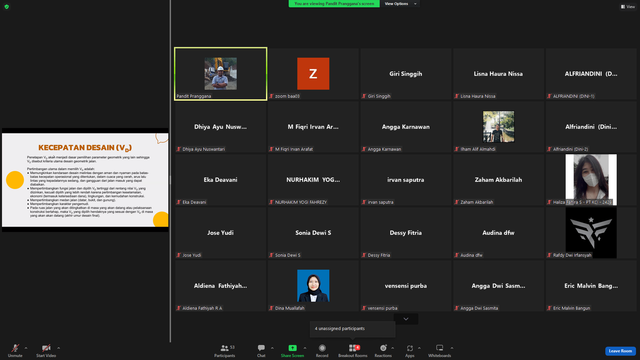The height and width of the screenshot is (360, 640).
Task: Select Dhiya Ayu Nuswantari's participant tile
Action: click(221, 127)
